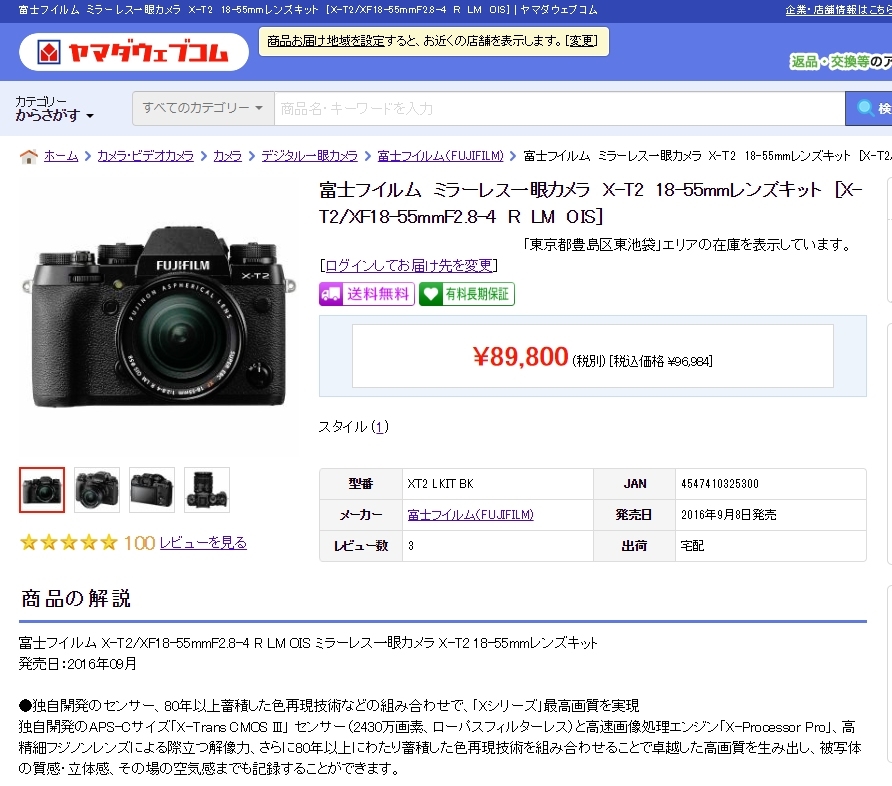Click the Yamada Web Com logo
The height and width of the screenshot is (786, 892).
134,52
